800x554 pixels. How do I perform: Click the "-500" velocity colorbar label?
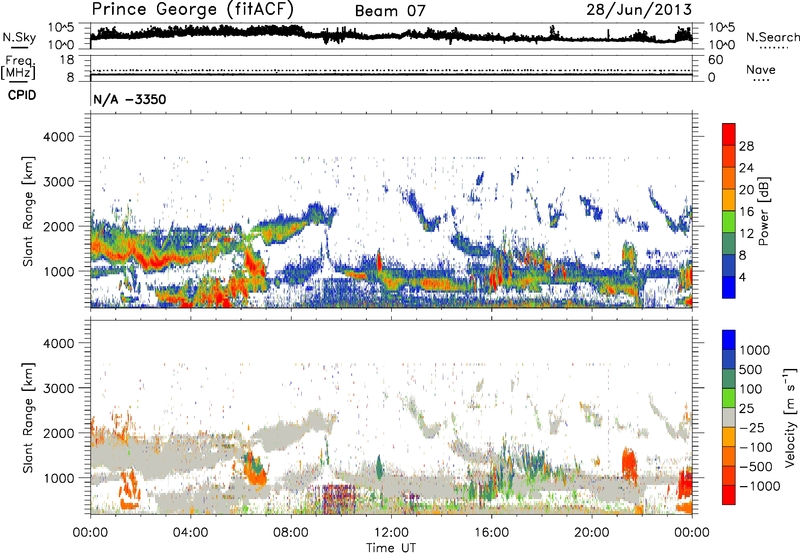point(756,467)
